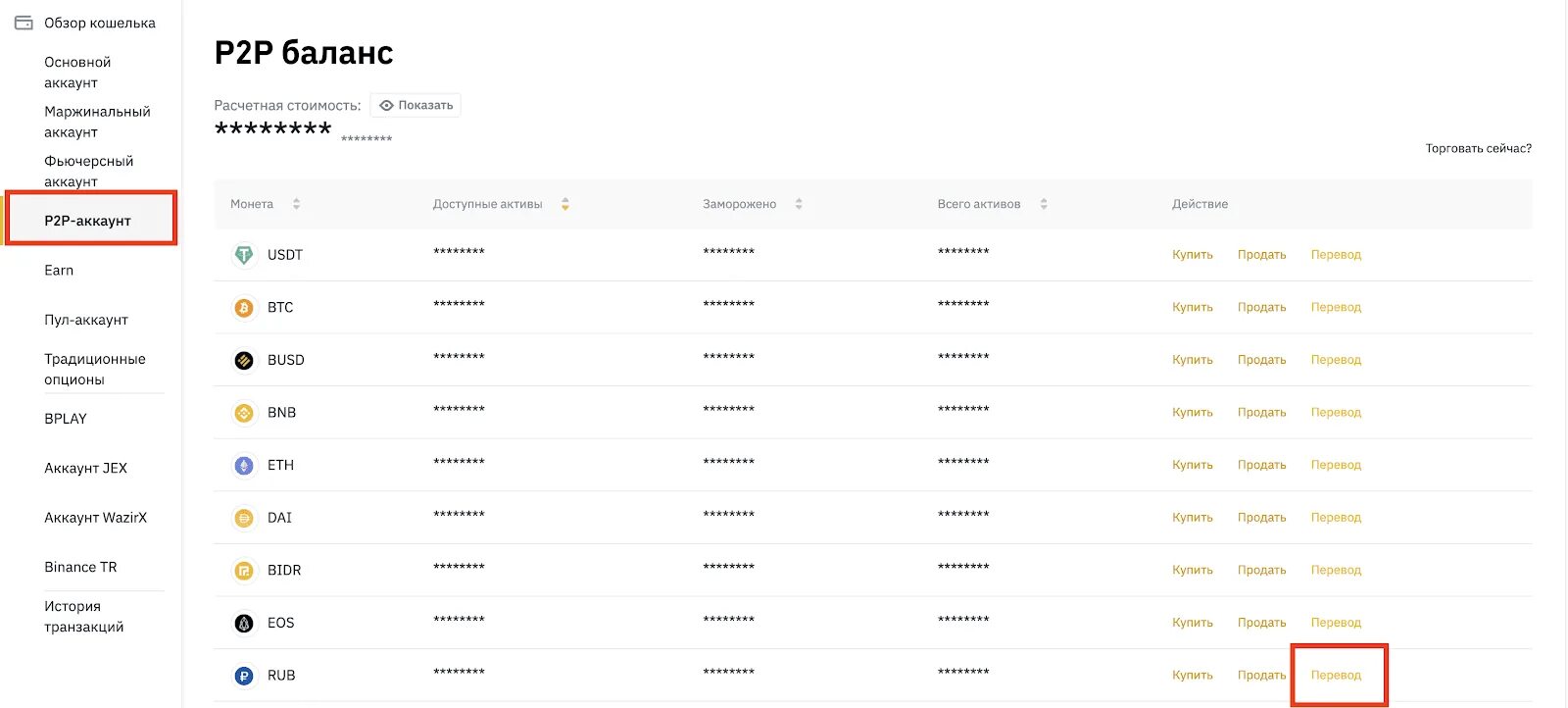Open История транзакций in sidebar

pos(83,617)
